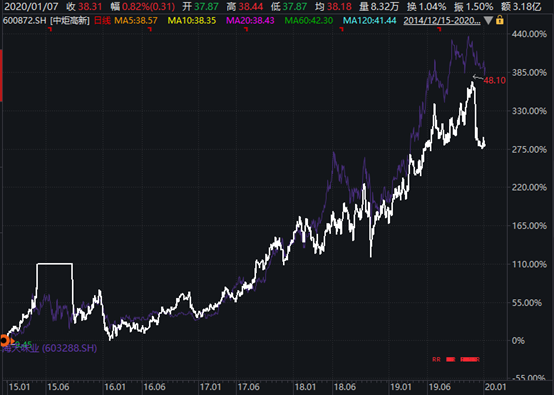Select the 18.01 date on time axis
554x395 pixels.
coord(305,387)
